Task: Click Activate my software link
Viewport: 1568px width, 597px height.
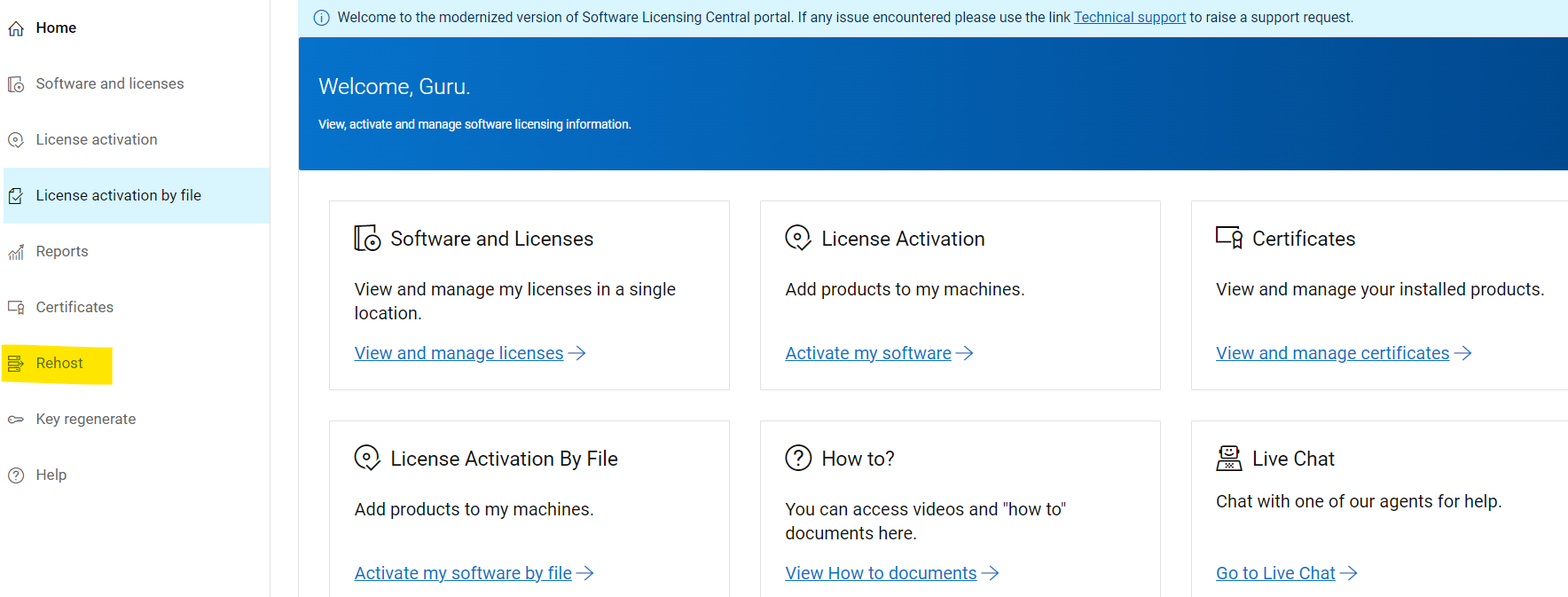Action: click(x=867, y=353)
